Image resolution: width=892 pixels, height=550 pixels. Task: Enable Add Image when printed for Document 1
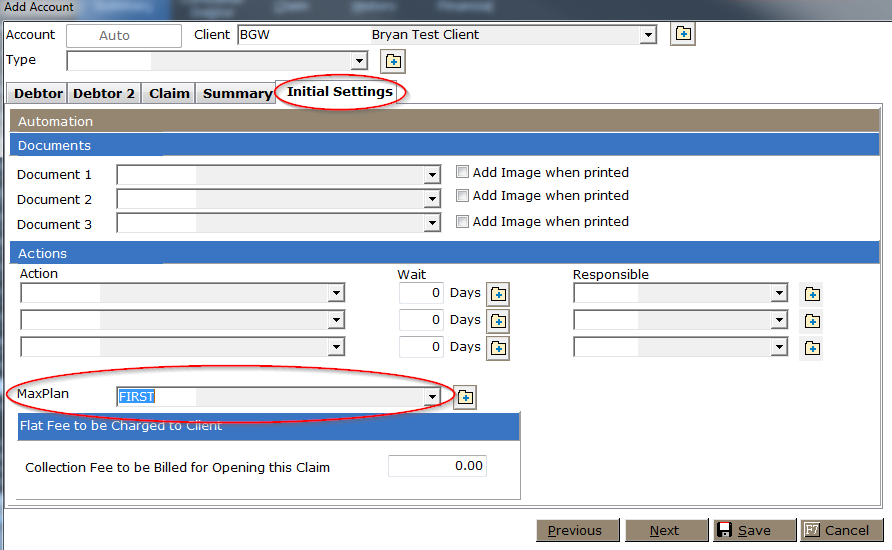click(x=462, y=172)
